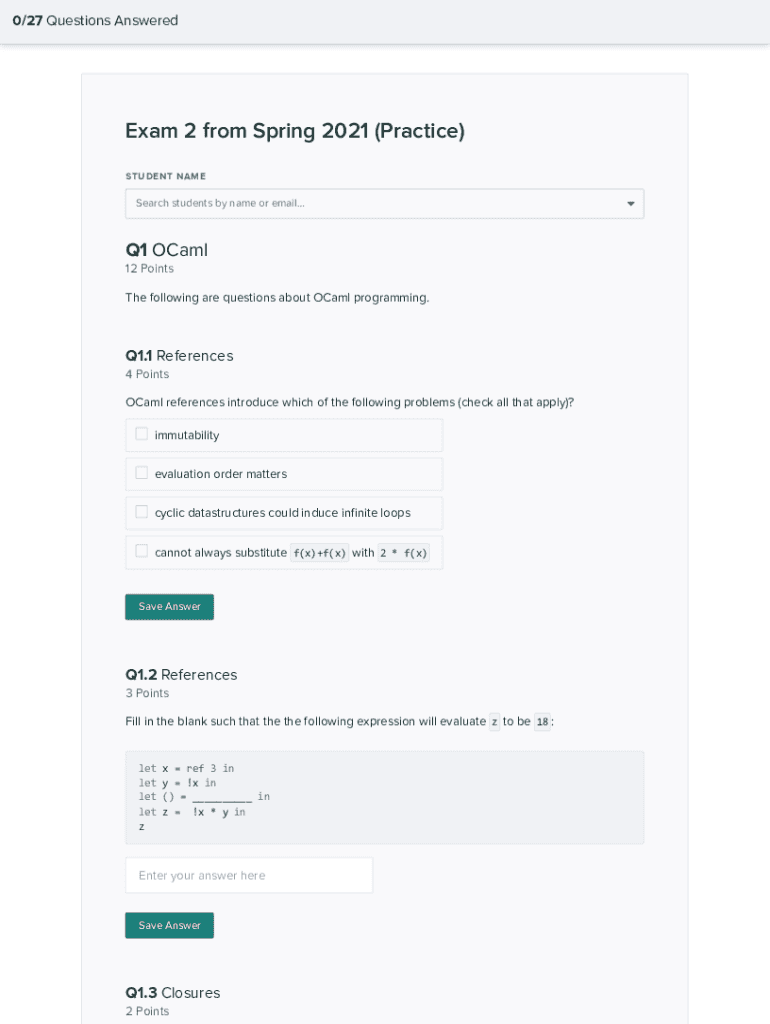The image size is (770, 1024).
Task: Click the Q1.2 References heading
Action: tap(181, 675)
